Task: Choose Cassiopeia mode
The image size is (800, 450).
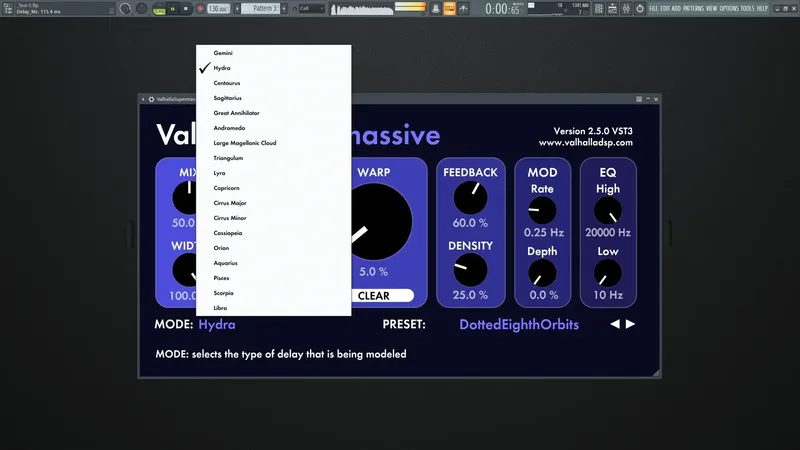Action: [273, 233]
